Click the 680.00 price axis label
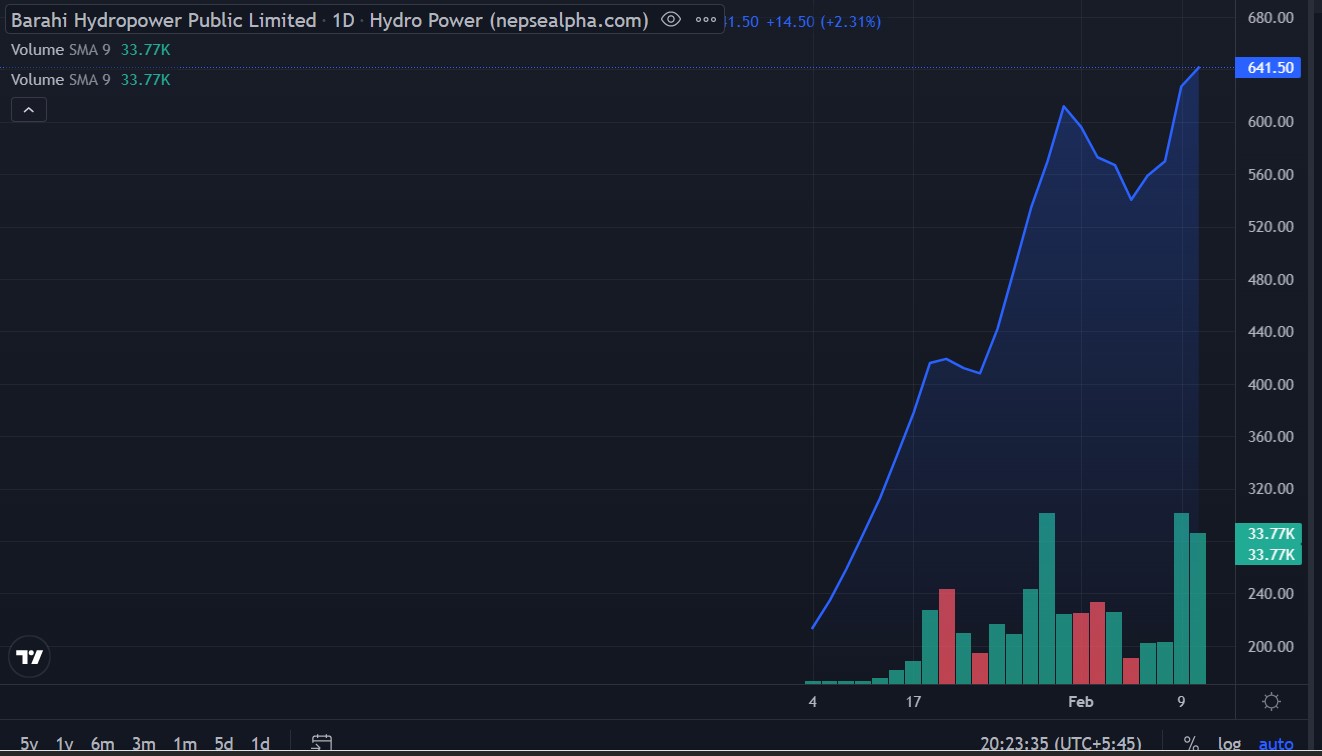 1271,18
